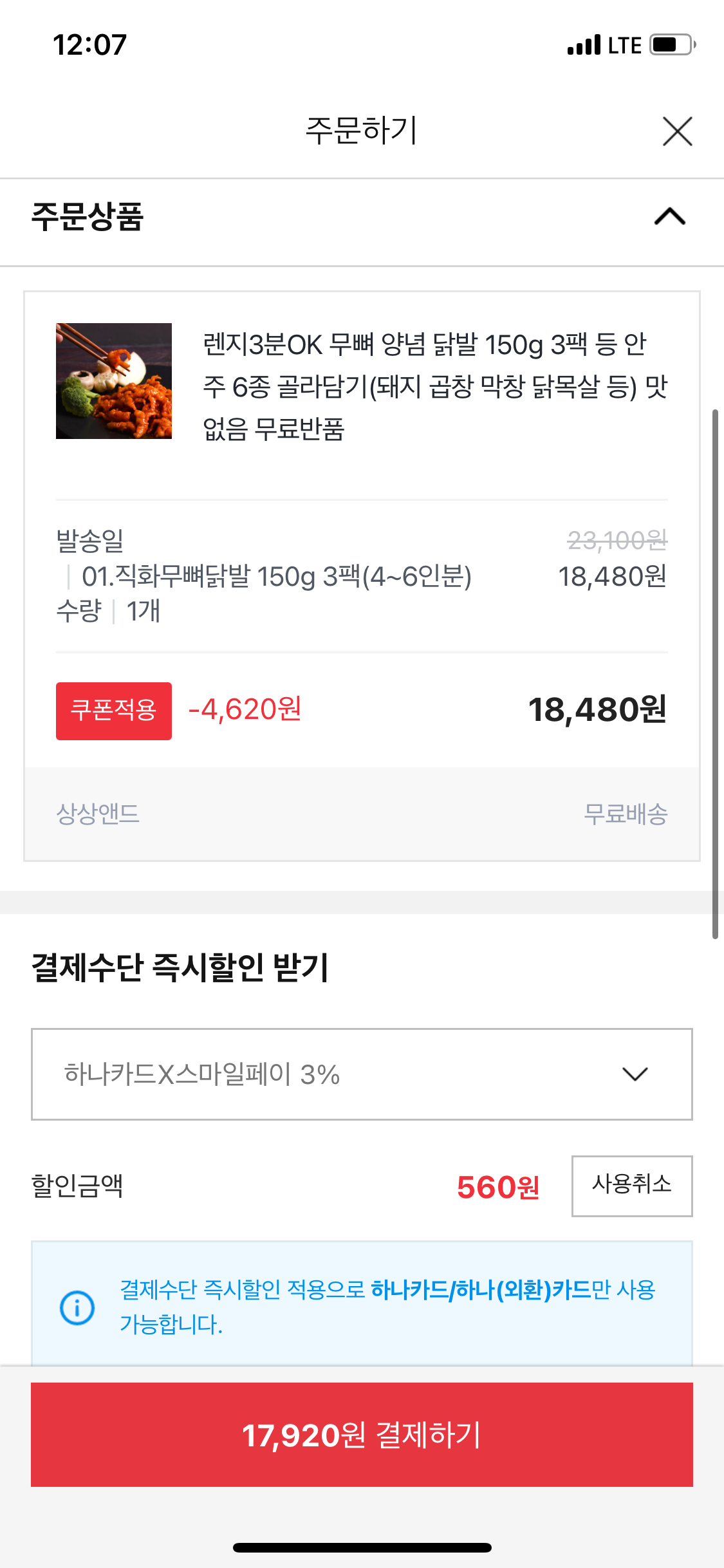
Task: Tap the cellular signal bars icon
Action: (584, 46)
